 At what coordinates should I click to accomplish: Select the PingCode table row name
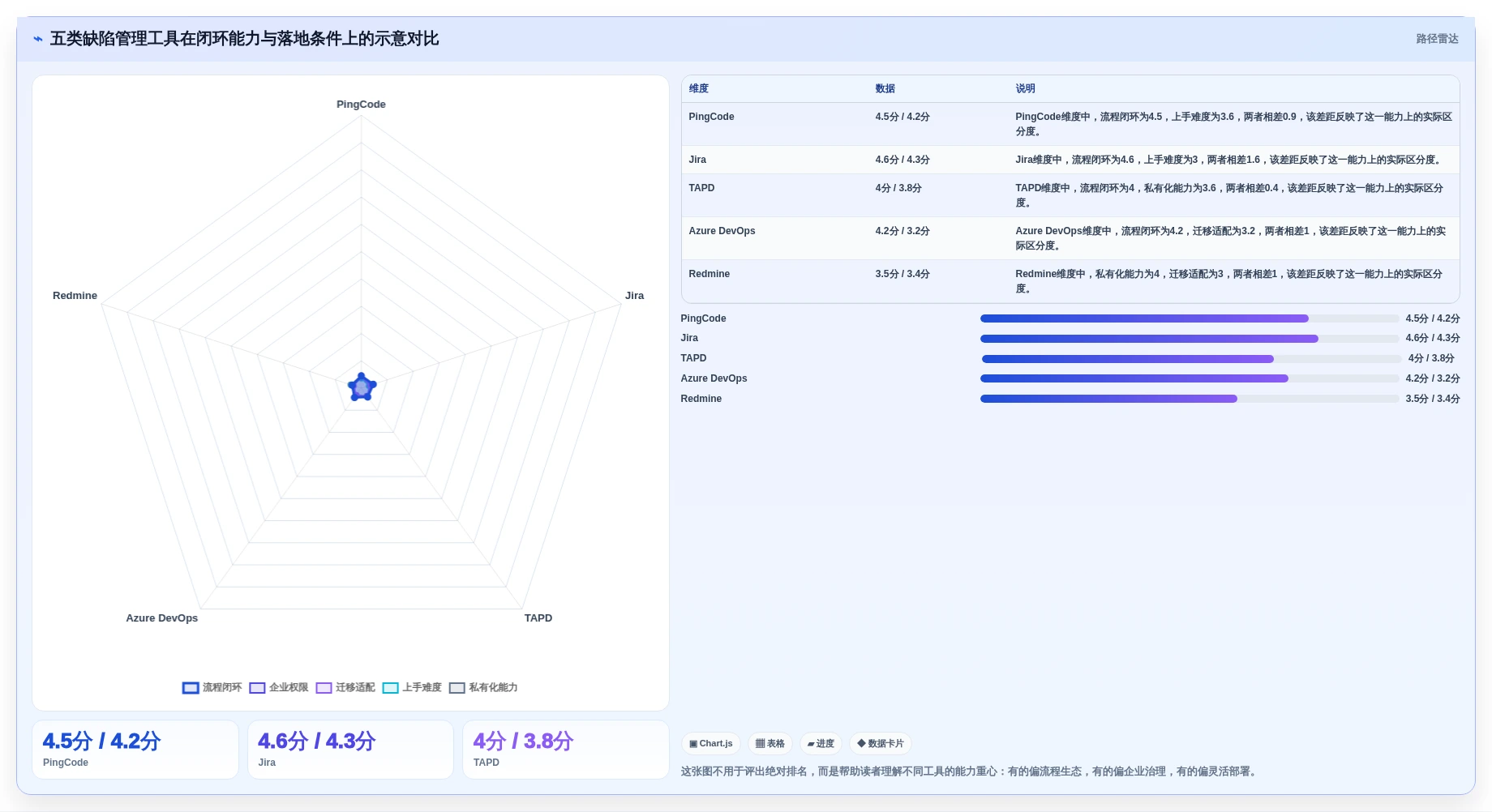point(711,117)
